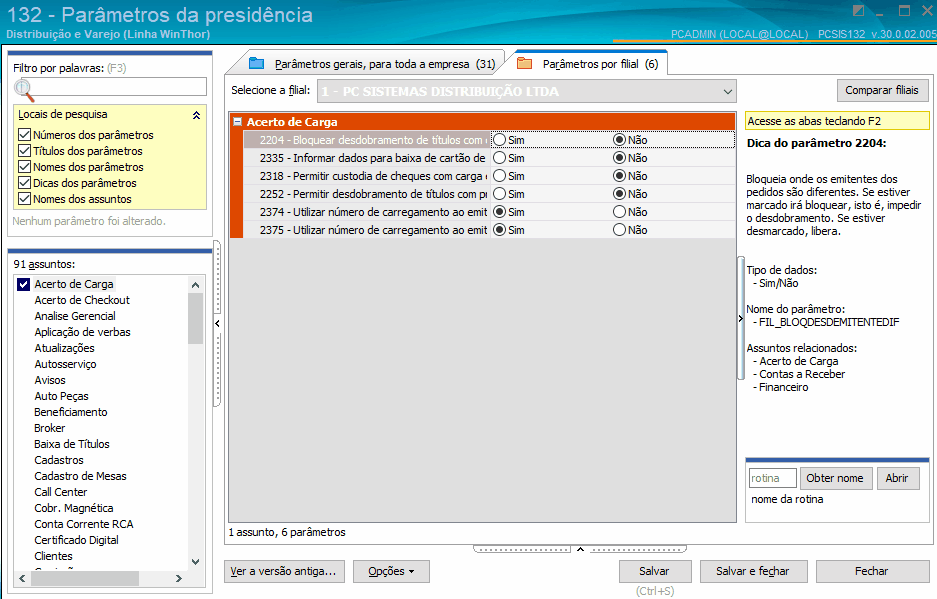
Task: Select Beneficiamento subject
Action: click(71, 412)
